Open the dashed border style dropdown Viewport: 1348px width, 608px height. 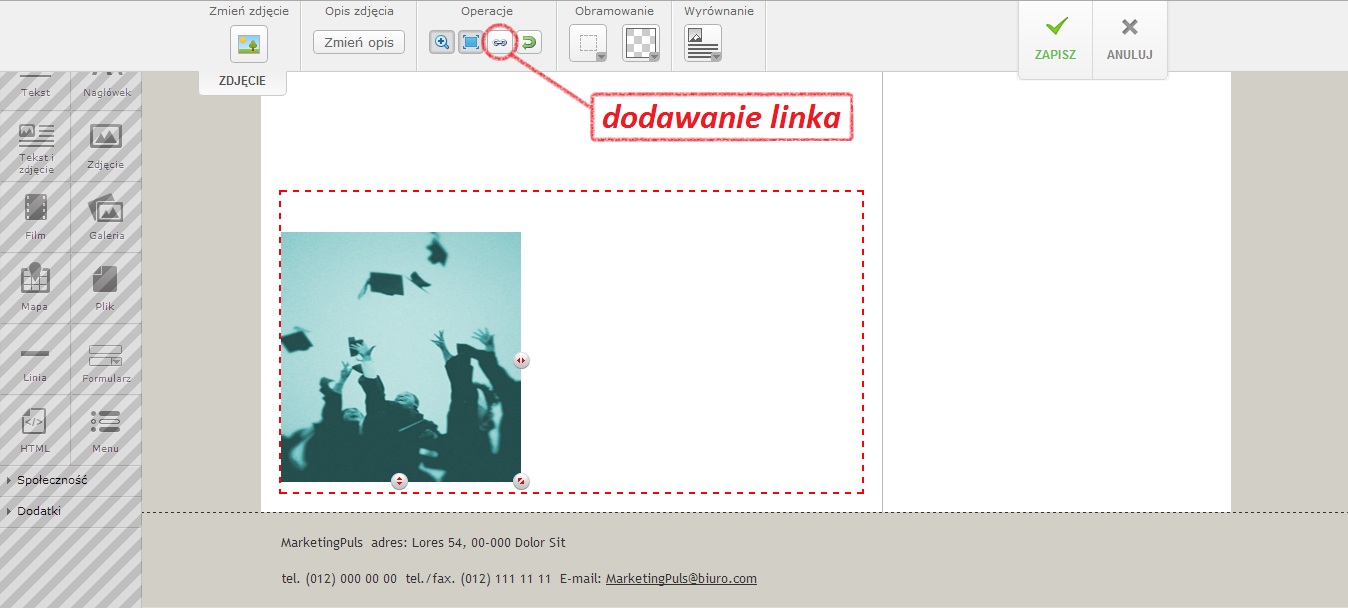tap(588, 44)
